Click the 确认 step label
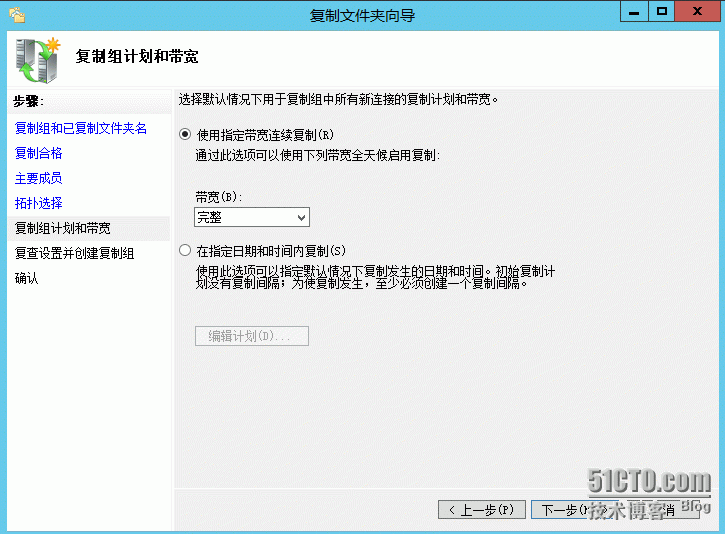The width and height of the screenshot is (725, 534). click(x=26, y=278)
